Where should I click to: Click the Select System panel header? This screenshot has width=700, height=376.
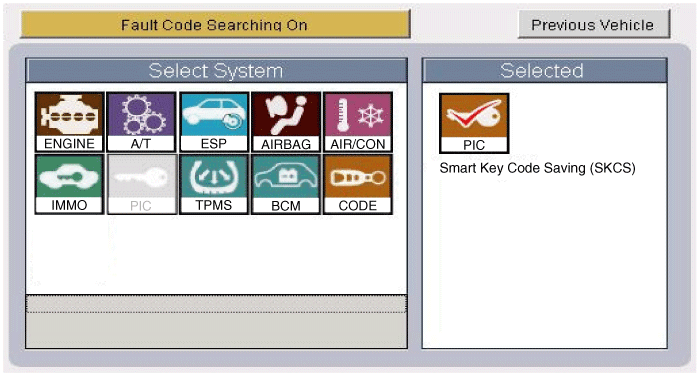[x=217, y=71]
